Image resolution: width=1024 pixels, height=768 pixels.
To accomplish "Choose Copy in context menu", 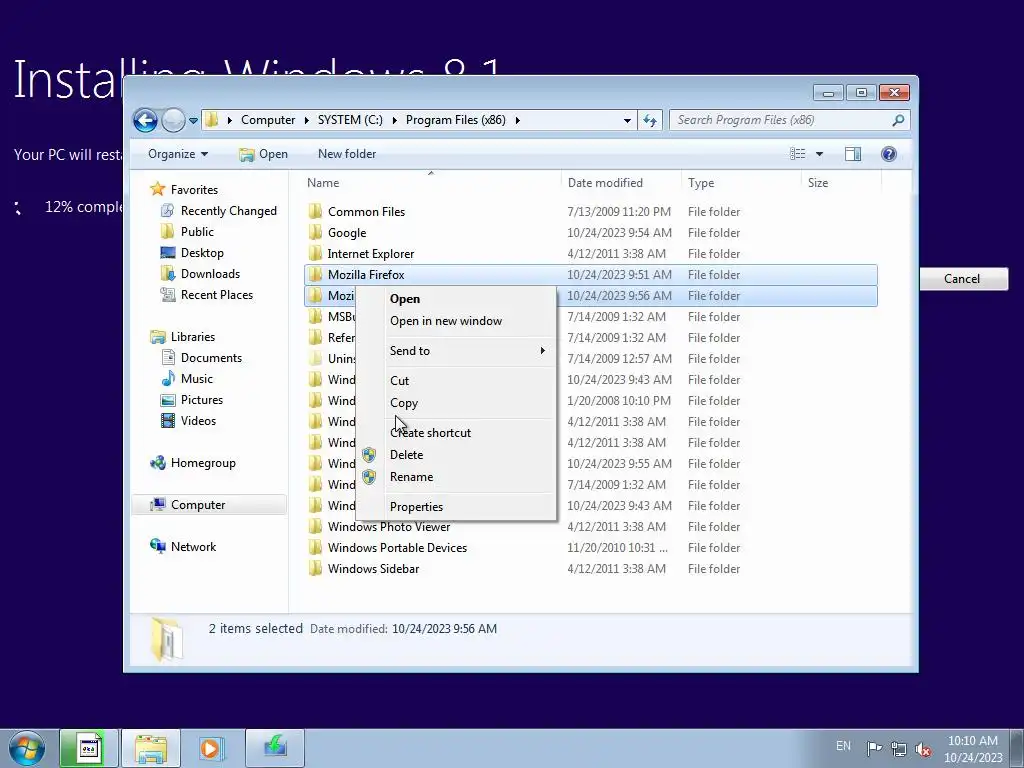I will point(456,404).
